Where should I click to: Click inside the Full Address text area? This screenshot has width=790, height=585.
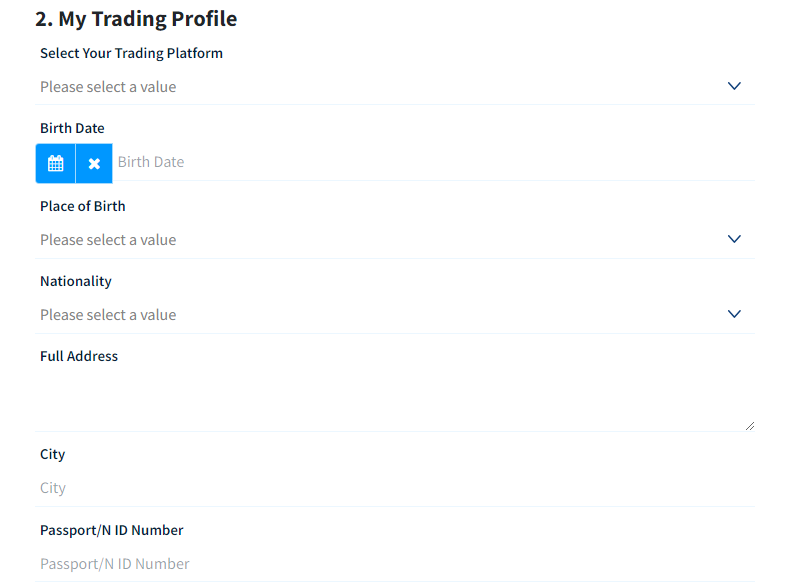pyautogui.click(x=395, y=401)
